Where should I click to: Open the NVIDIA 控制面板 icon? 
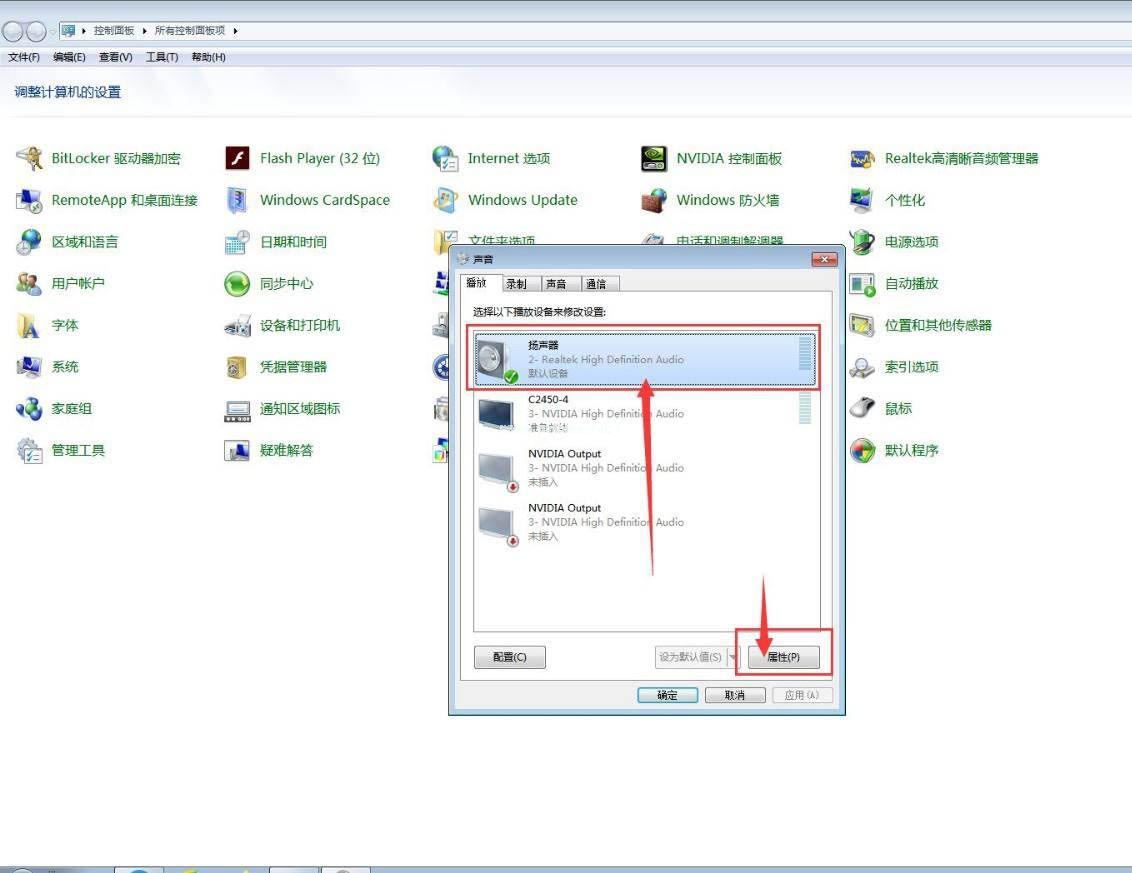[x=654, y=158]
